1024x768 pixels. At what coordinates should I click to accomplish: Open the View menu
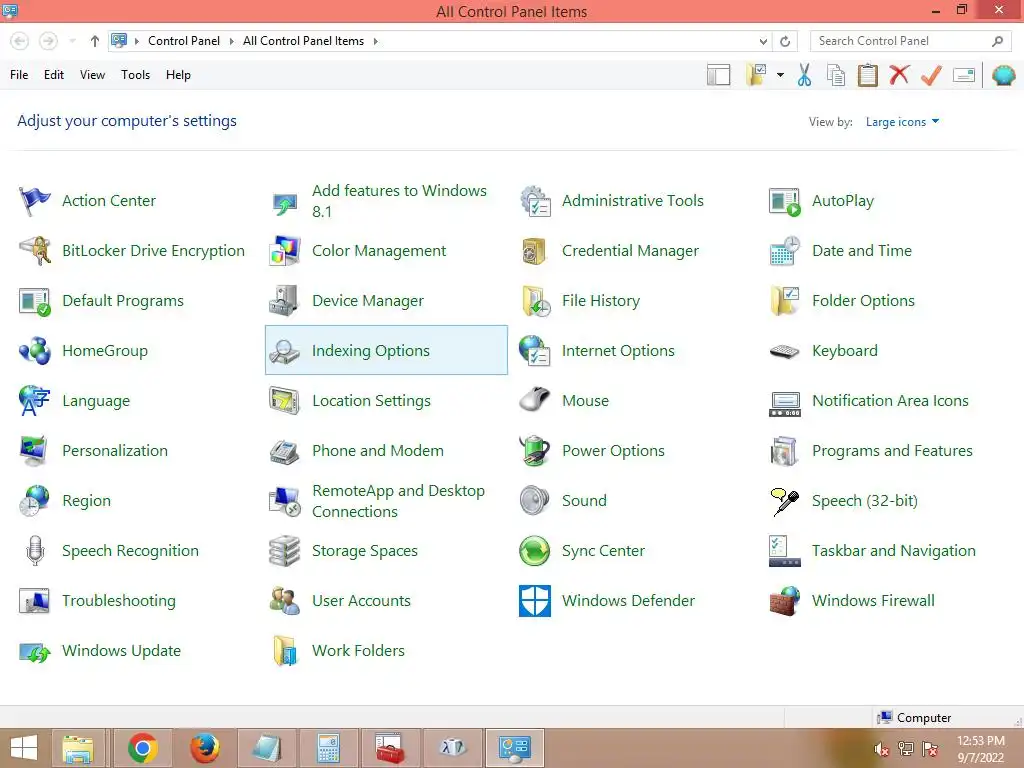pyautogui.click(x=92, y=75)
